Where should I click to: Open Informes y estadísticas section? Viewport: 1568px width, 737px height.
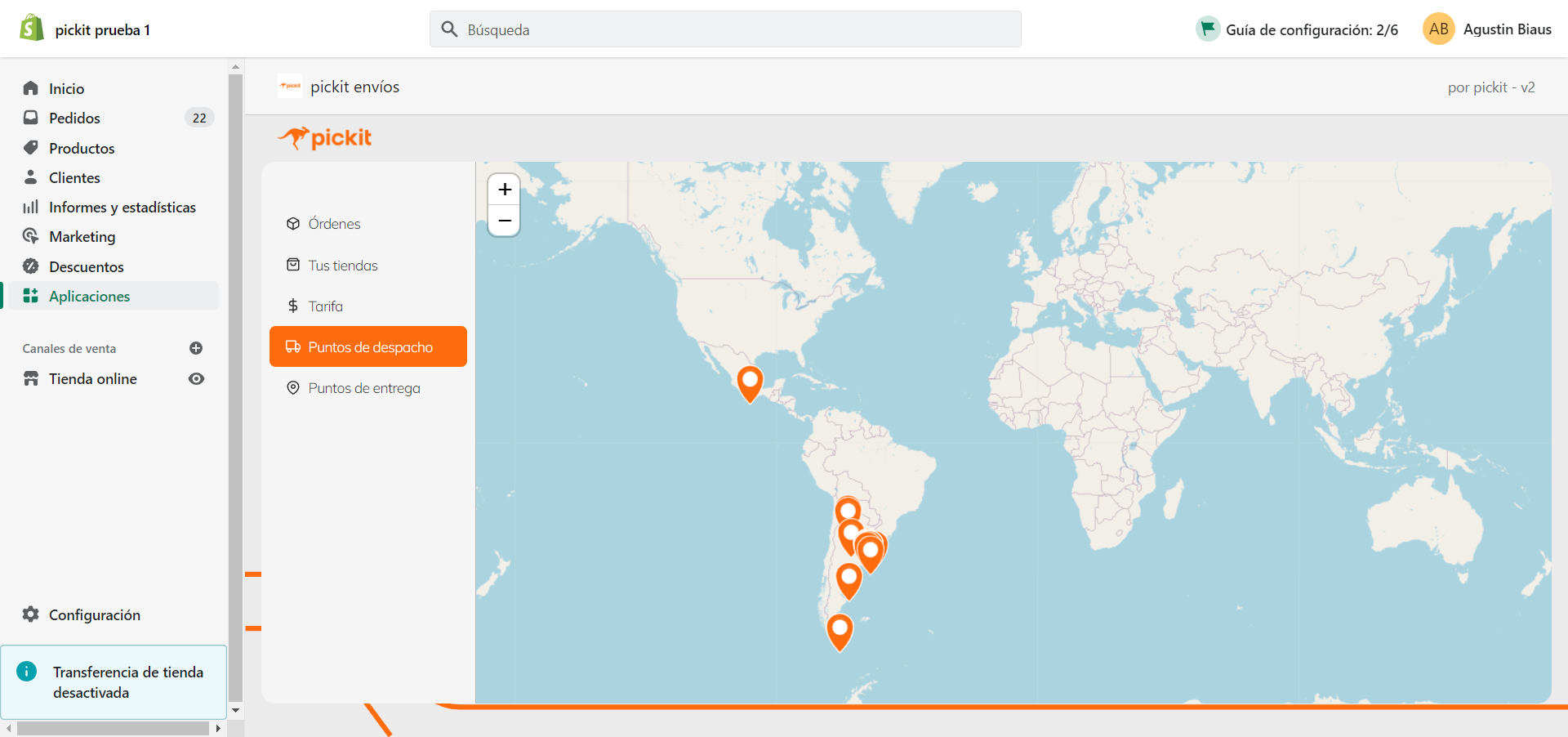pos(122,208)
